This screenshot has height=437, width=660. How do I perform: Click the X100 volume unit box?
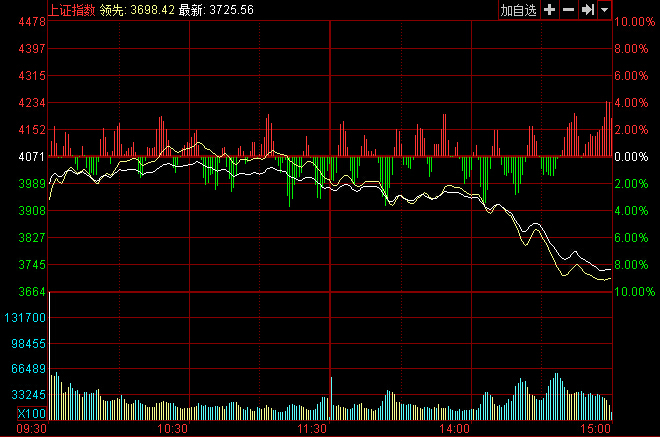tap(32, 413)
